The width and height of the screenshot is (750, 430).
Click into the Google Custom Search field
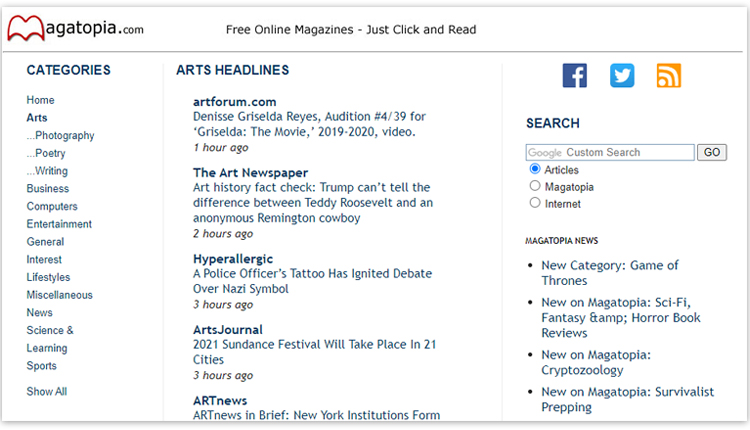pos(610,153)
